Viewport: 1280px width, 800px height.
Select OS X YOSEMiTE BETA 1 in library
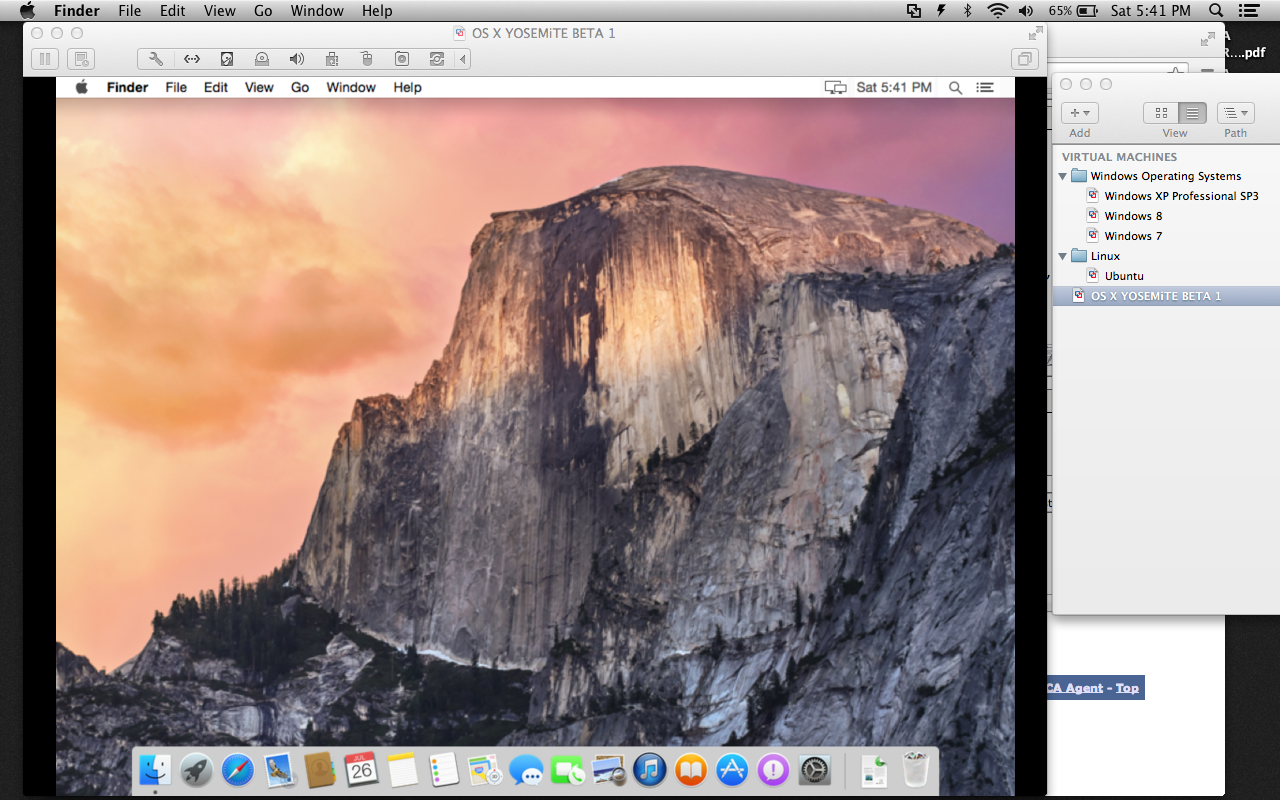(x=1166, y=296)
